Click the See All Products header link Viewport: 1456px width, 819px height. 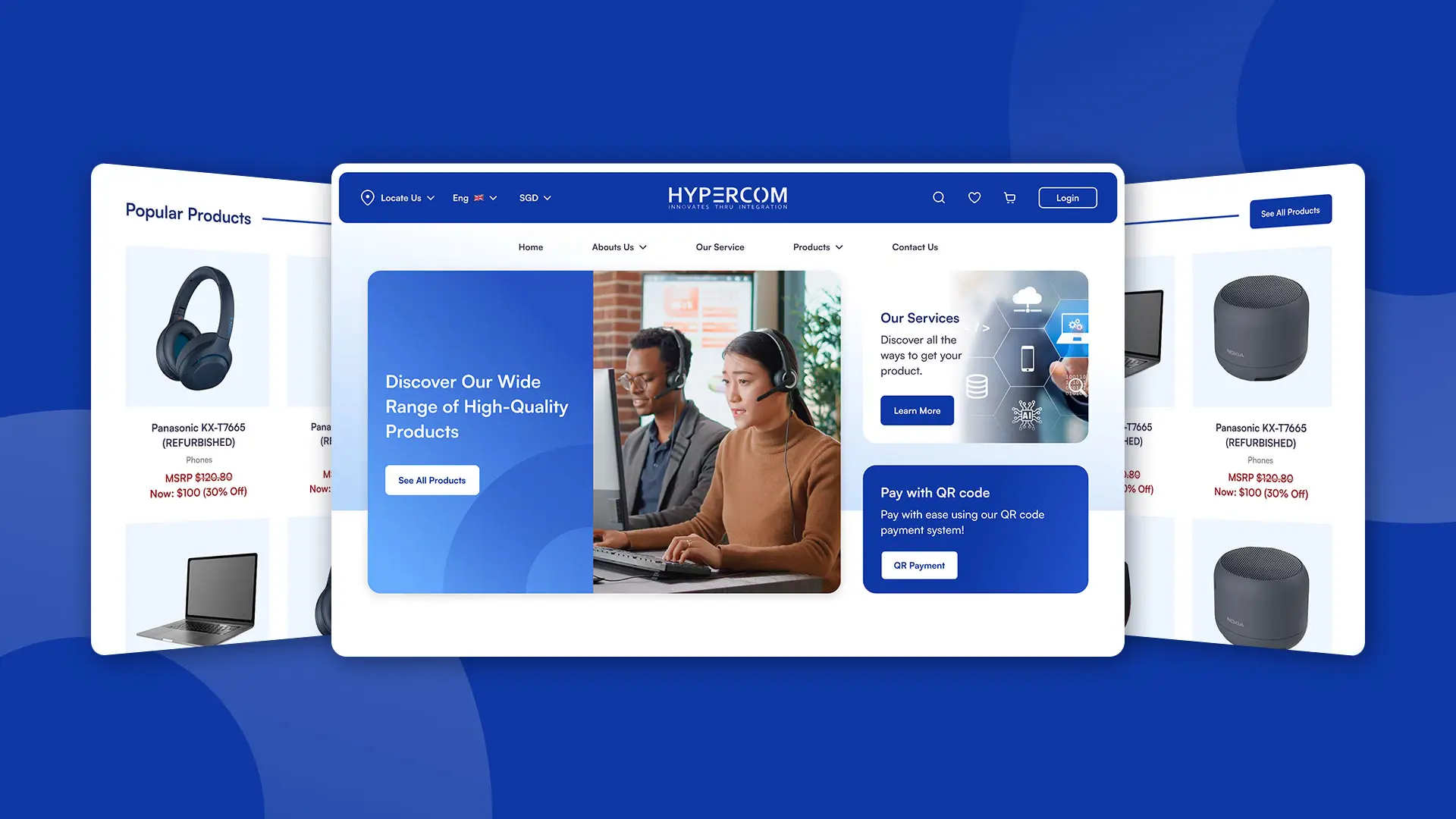1291,212
